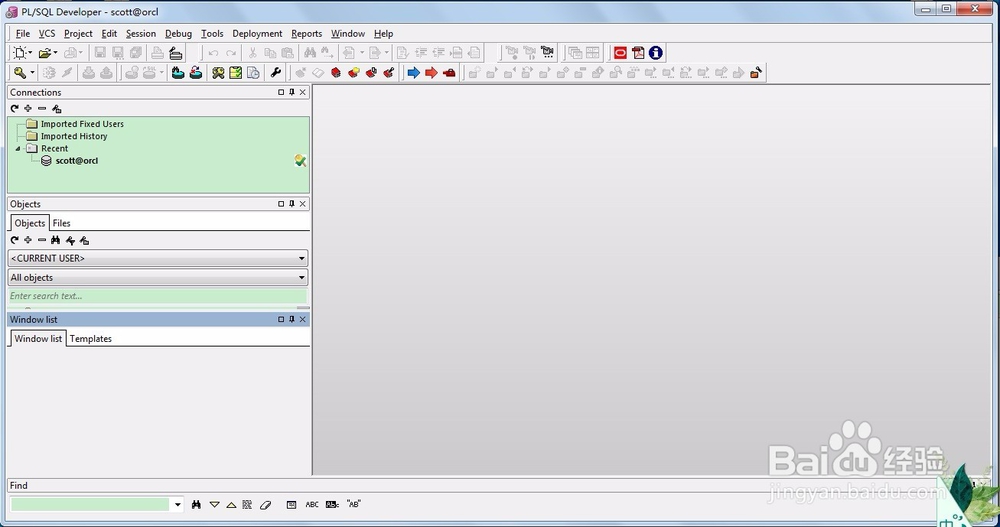The height and width of the screenshot is (527, 1000).
Task: Click the orange folder with wrench icon
Action: pyautogui.click(x=756, y=73)
